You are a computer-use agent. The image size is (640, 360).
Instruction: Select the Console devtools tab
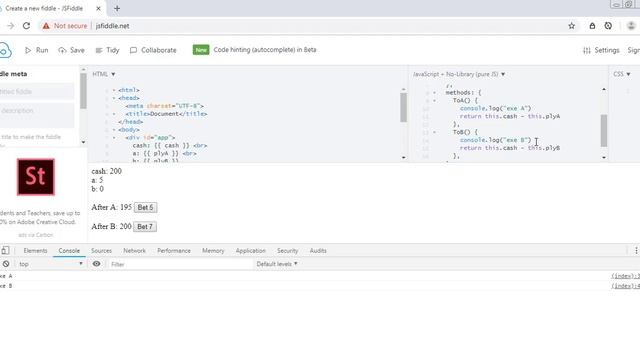(x=69, y=251)
